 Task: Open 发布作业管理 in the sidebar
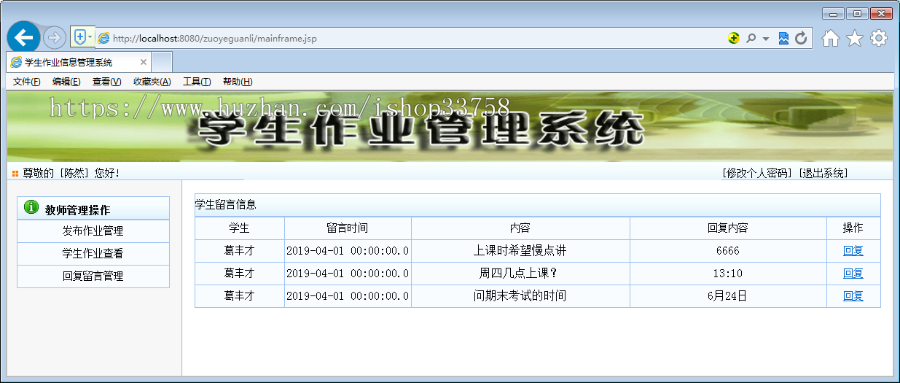(x=94, y=231)
